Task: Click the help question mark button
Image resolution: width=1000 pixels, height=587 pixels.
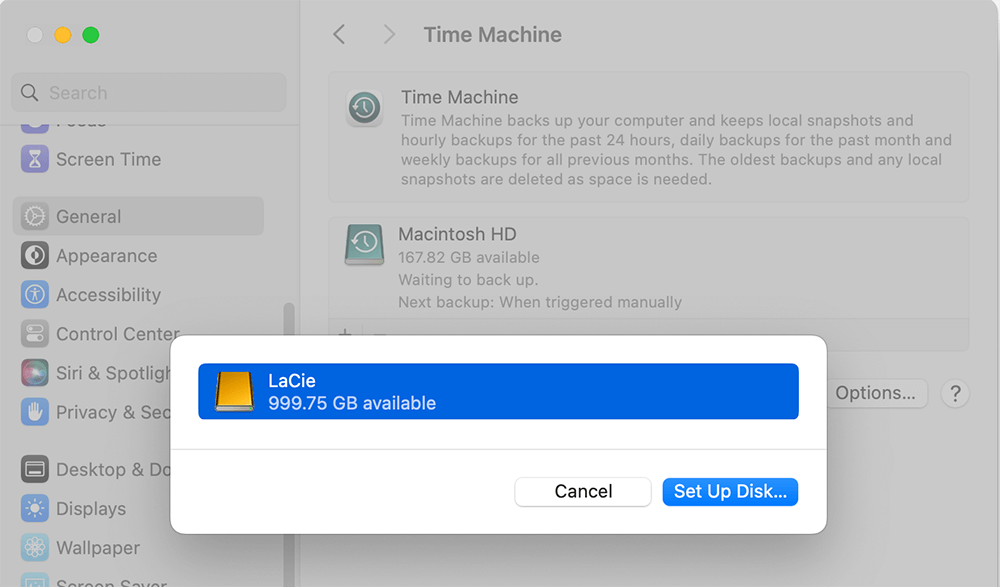Action: click(x=954, y=394)
